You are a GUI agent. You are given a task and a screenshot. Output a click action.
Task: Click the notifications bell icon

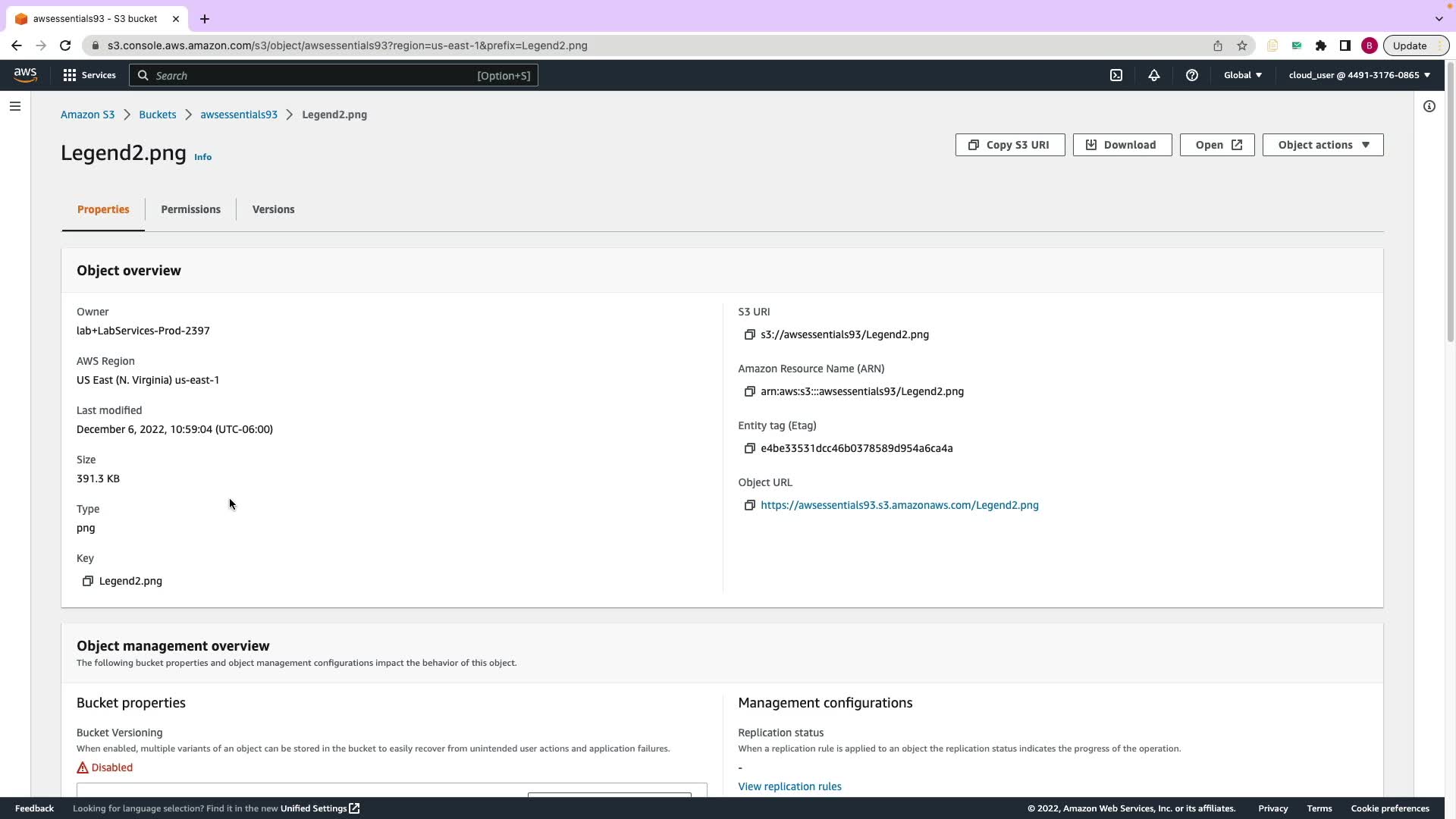(x=1153, y=75)
